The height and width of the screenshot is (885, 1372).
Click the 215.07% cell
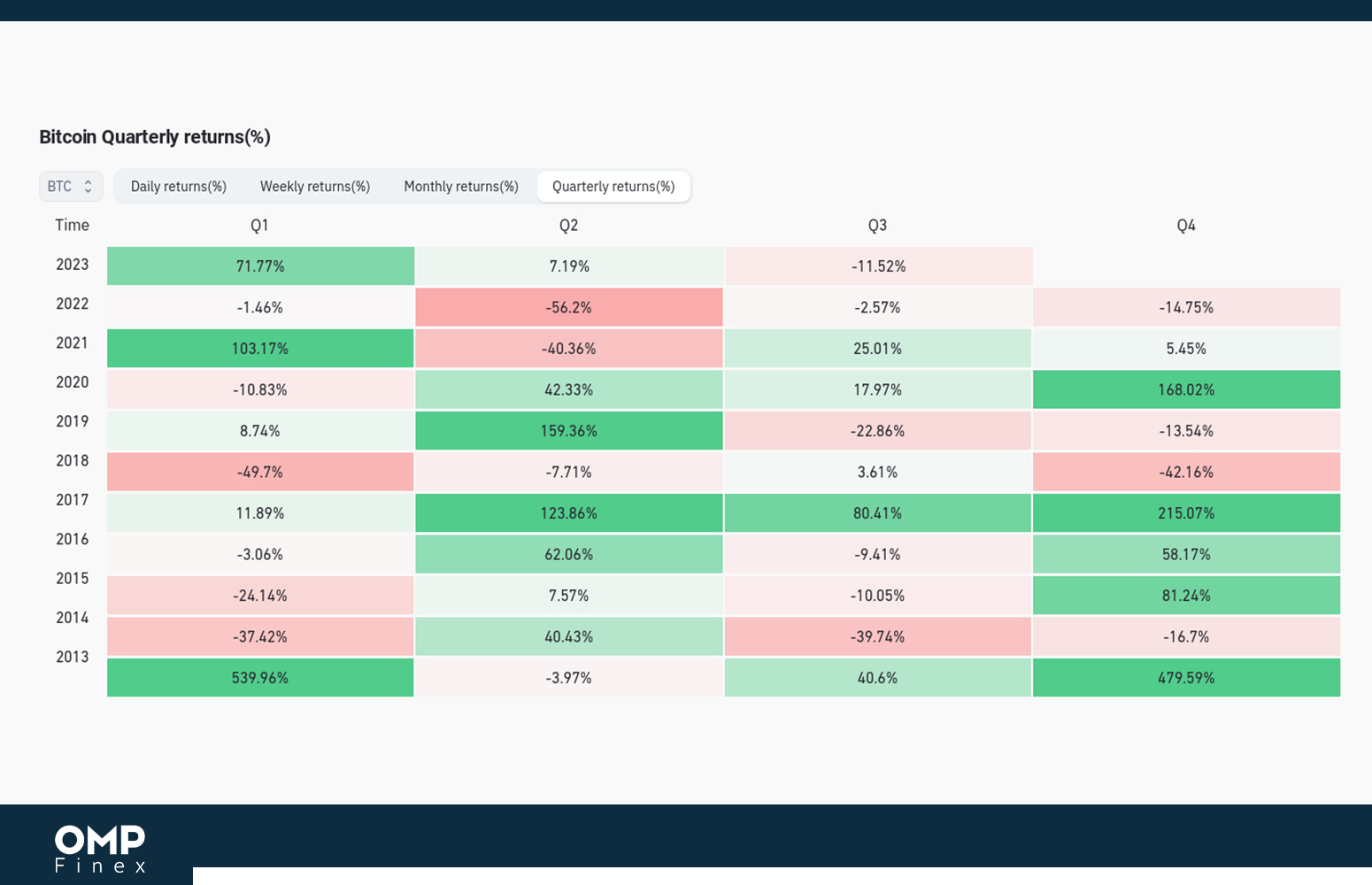coord(1187,513)
